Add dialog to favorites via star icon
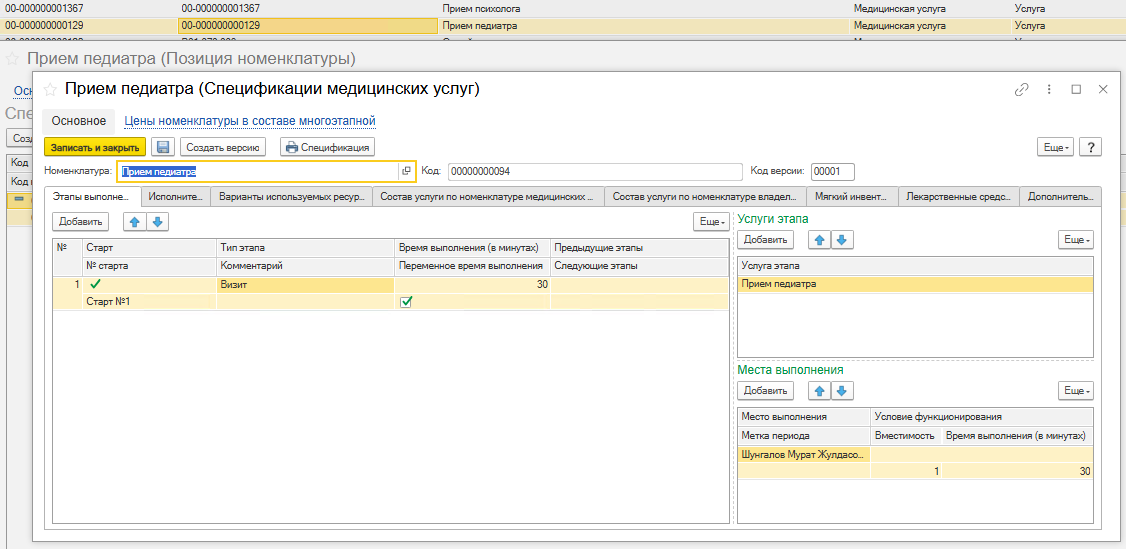Viewport: 1126px width, 549px height. pyautogui.click(x=50, y=89)
